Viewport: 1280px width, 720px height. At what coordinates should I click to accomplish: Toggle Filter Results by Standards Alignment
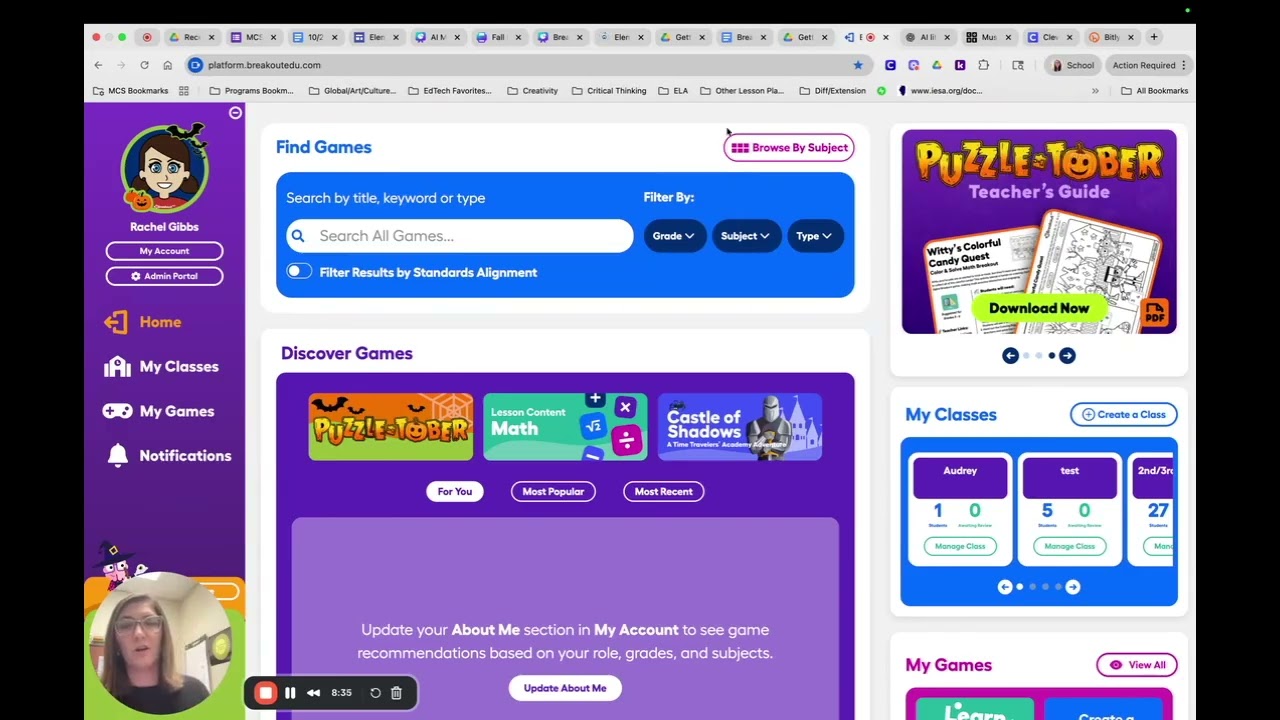pyautogui.click(x=299, y=272)
